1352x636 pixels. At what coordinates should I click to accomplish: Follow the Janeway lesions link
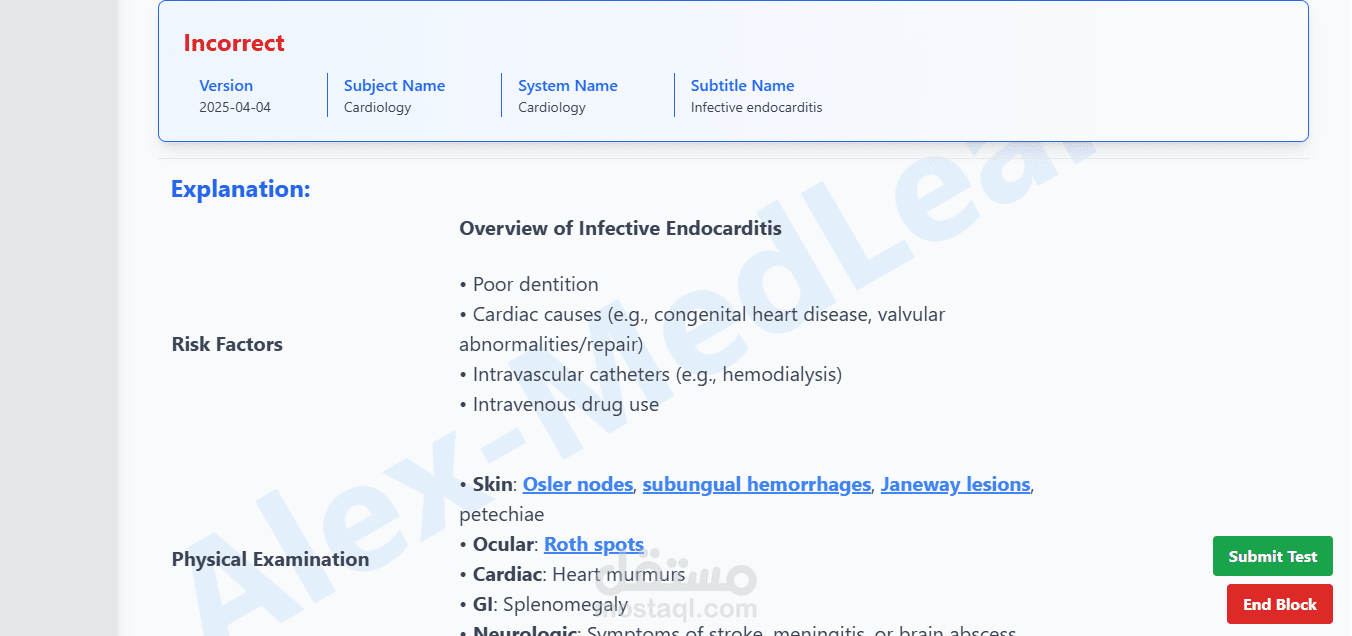[955, 484]
